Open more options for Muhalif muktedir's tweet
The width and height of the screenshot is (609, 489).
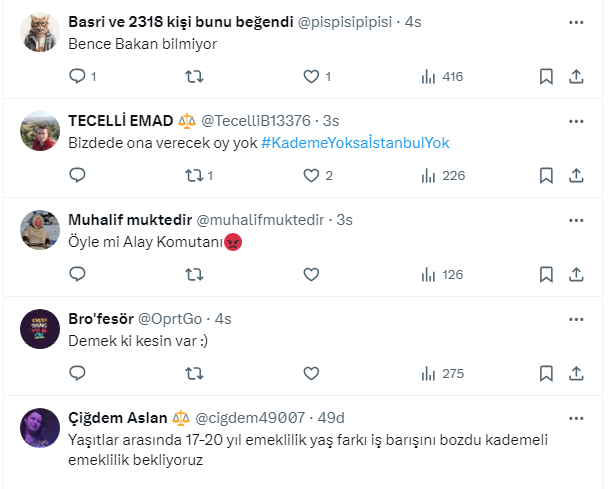[x=576, y=219]
